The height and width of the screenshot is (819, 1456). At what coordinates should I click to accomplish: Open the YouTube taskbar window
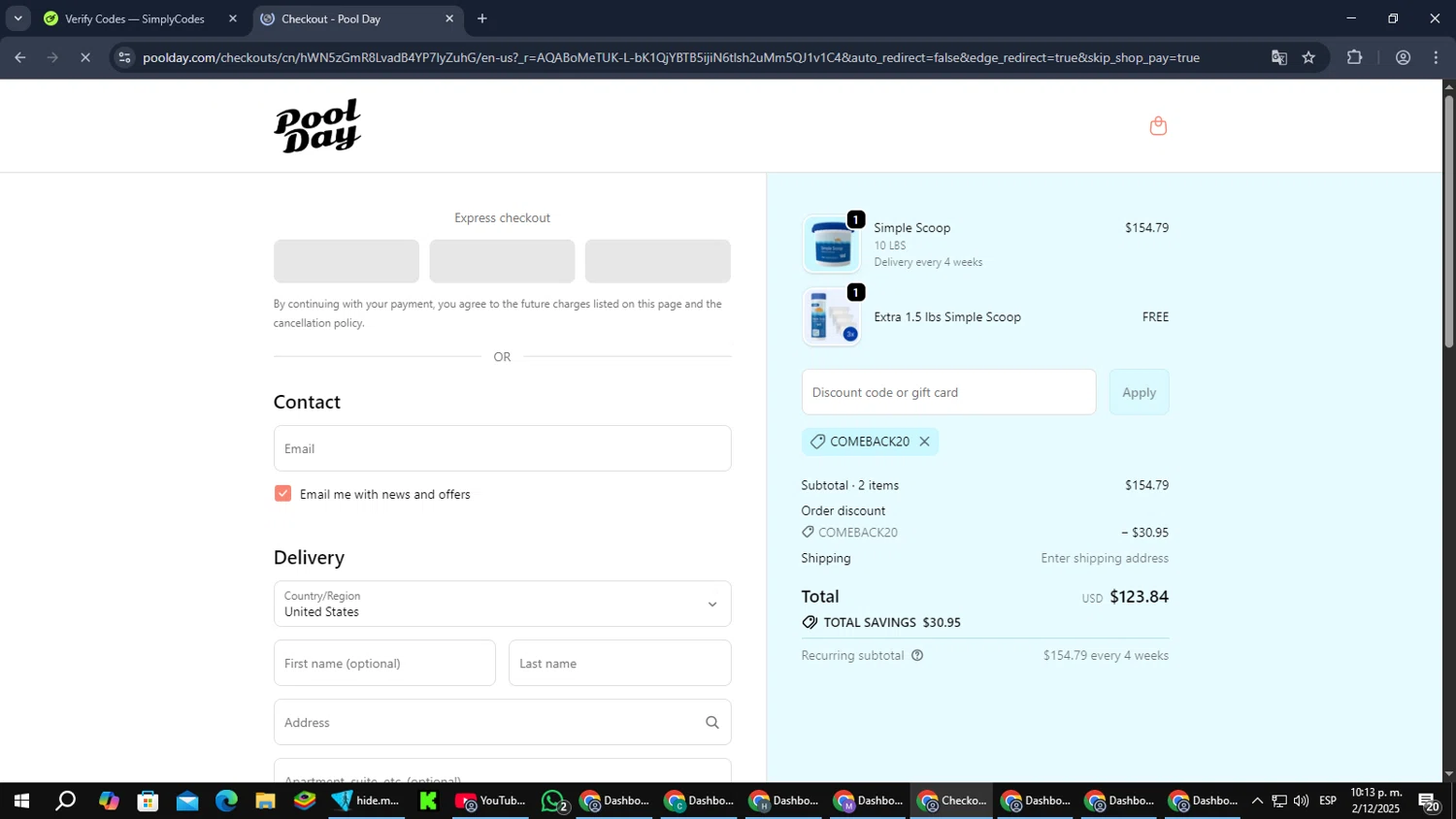pos(490,801)
